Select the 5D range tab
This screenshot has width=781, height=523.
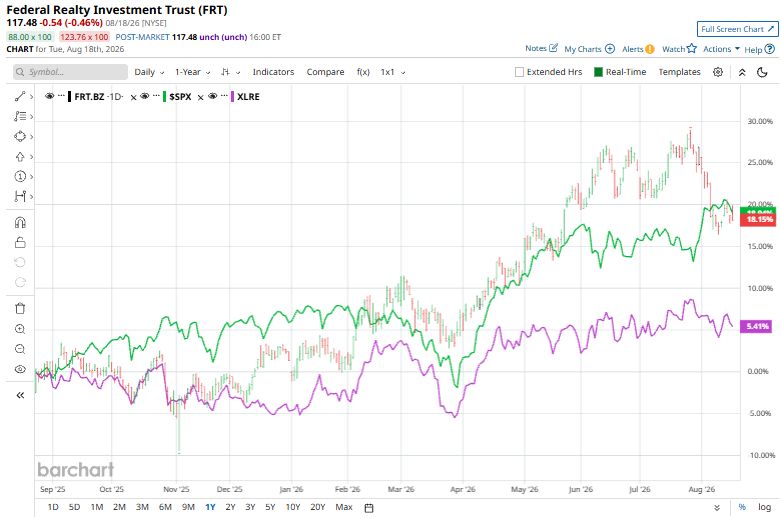pyautogui.click(x=74, y=507)
